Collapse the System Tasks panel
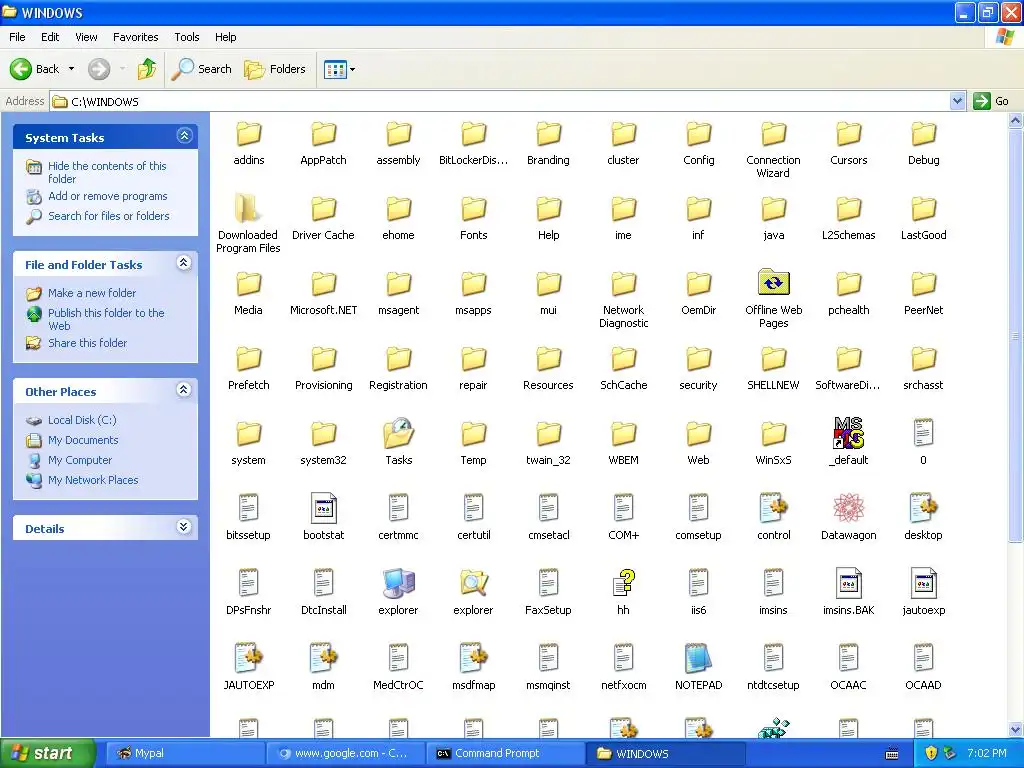This screenshot has height=768, width=1024. (x=184, y=136)
